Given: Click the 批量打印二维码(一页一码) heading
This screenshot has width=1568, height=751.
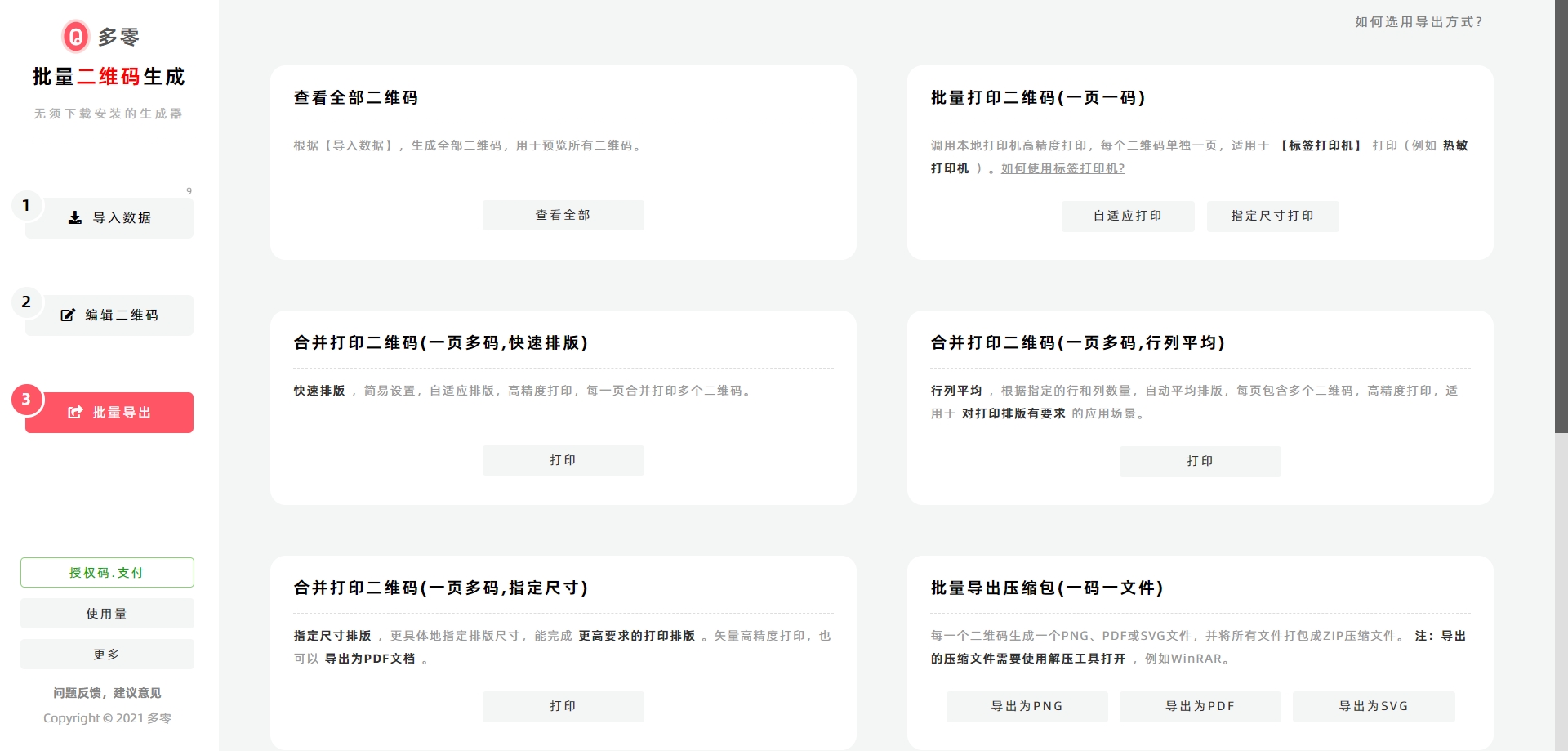Looking at the screenshot, I should point(1038,97).
